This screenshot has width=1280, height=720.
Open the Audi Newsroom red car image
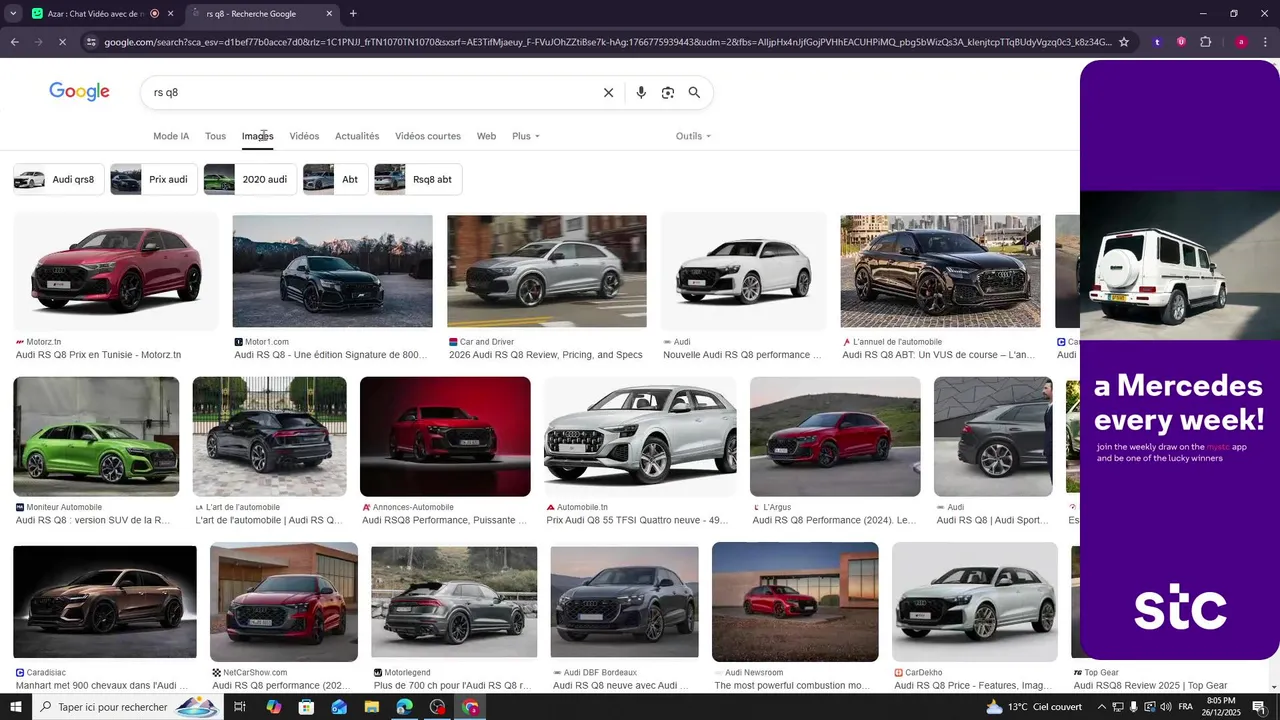coord(795,602)
